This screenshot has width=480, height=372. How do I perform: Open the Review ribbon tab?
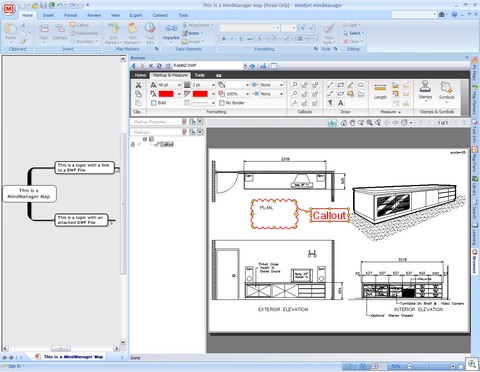pos(94,15)
